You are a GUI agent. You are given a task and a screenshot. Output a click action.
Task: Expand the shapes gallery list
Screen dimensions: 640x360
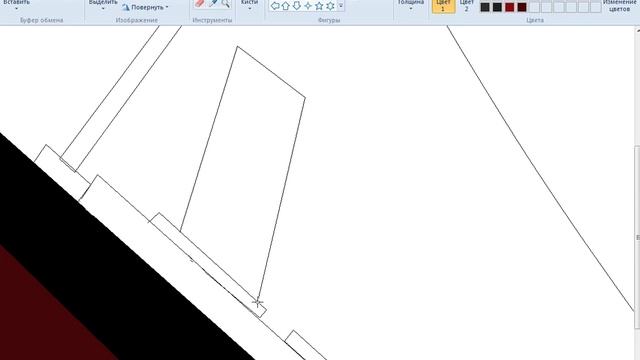(341, 6)
